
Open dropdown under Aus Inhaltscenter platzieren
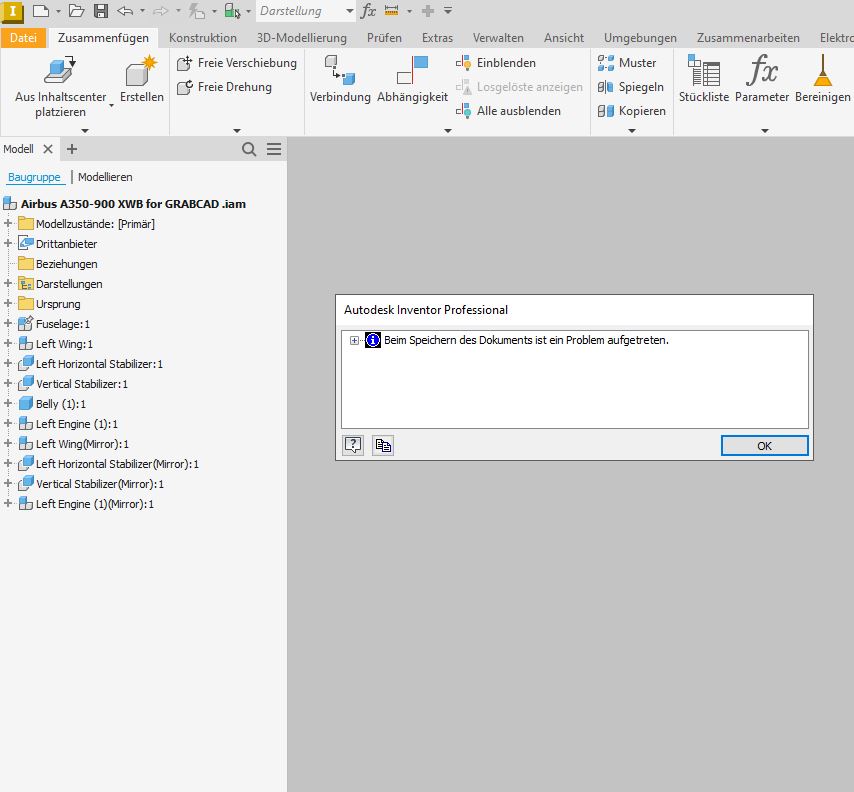click(x=112, y=106)
